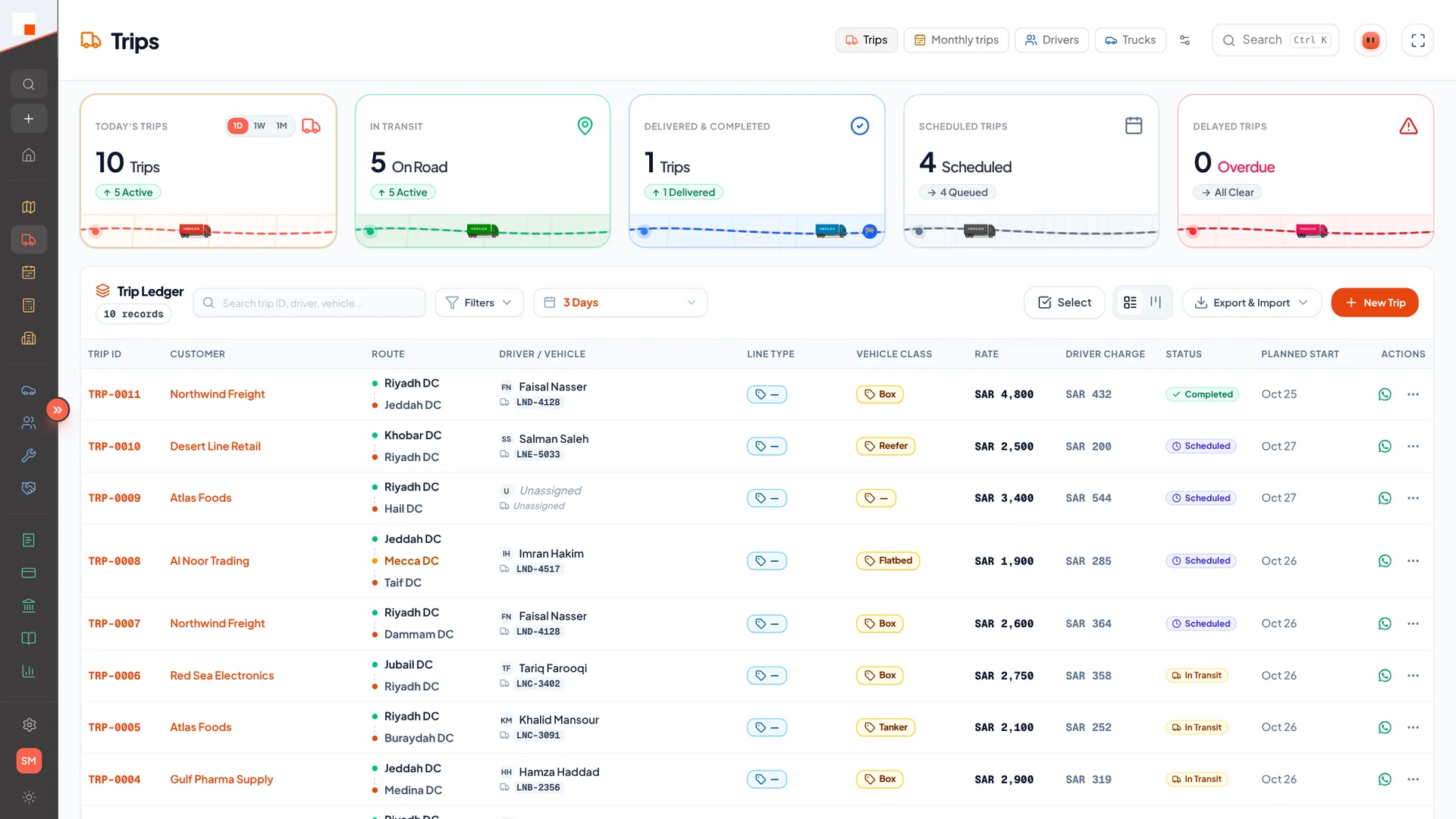This screenshot has width=1456, height=819.
Task: Expand the sidebar with the double-chevron button
Action: click(x=58, y=410)
